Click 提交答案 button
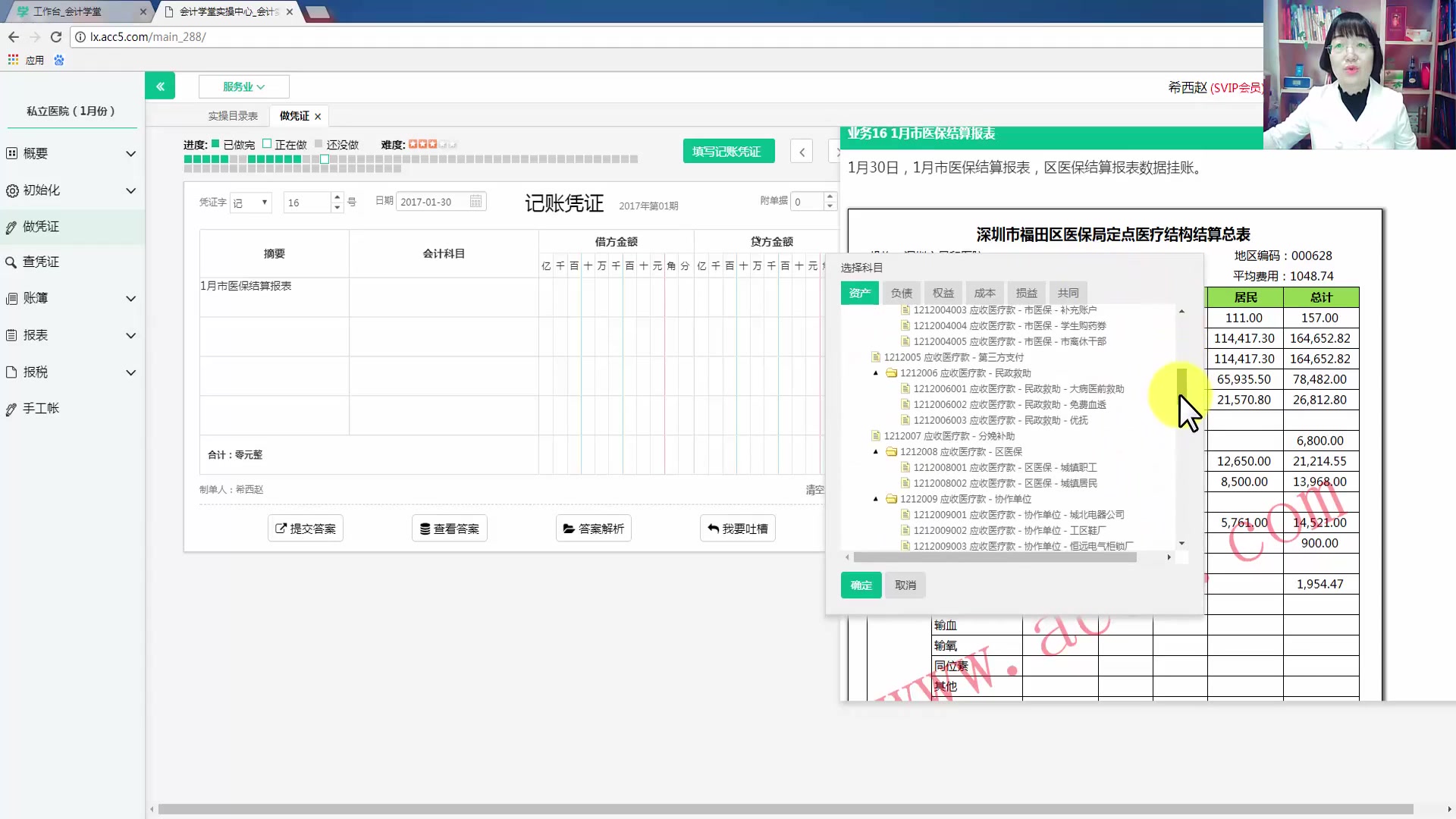 coord(306,529)
